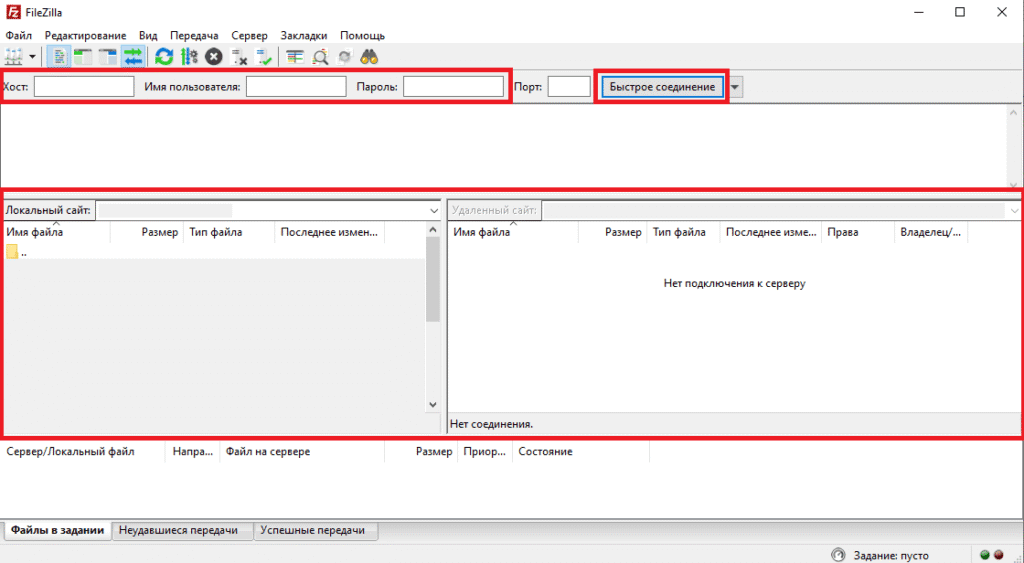Viewport: 1024px width, 563px height.
Task: Toggle synchronized browsing icon
Action: pyautogui.click(x=345, y=57)
